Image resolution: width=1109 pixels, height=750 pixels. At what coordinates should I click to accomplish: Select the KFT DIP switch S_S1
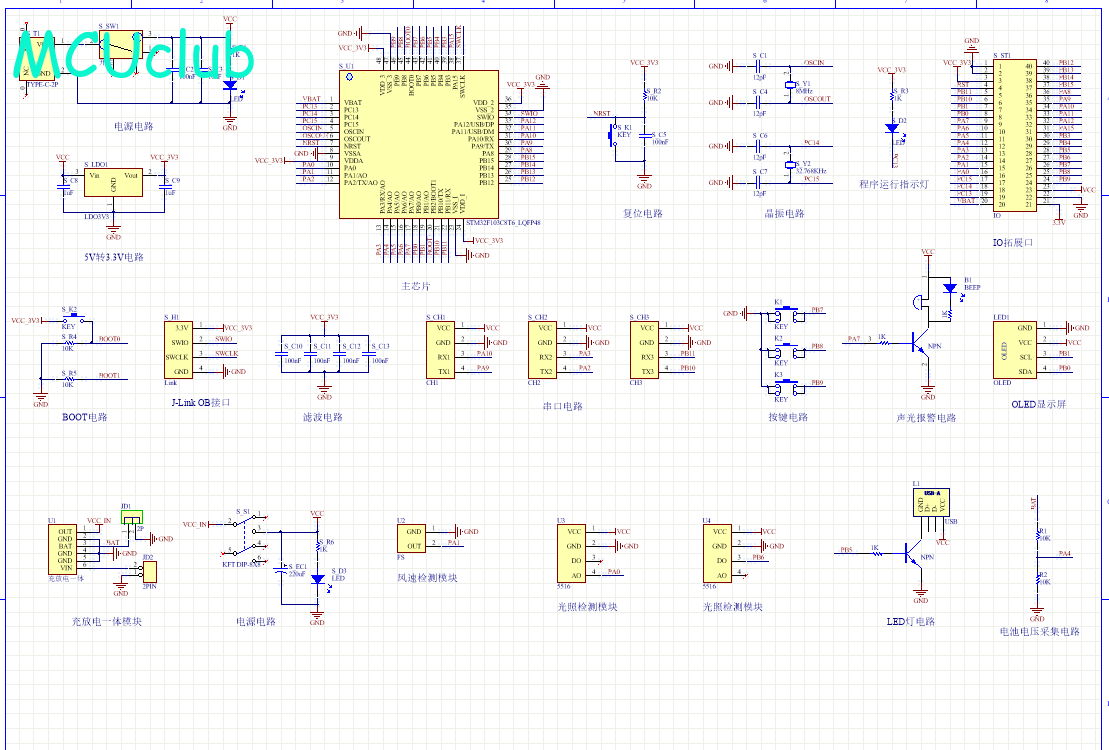(x=242, y=537)
